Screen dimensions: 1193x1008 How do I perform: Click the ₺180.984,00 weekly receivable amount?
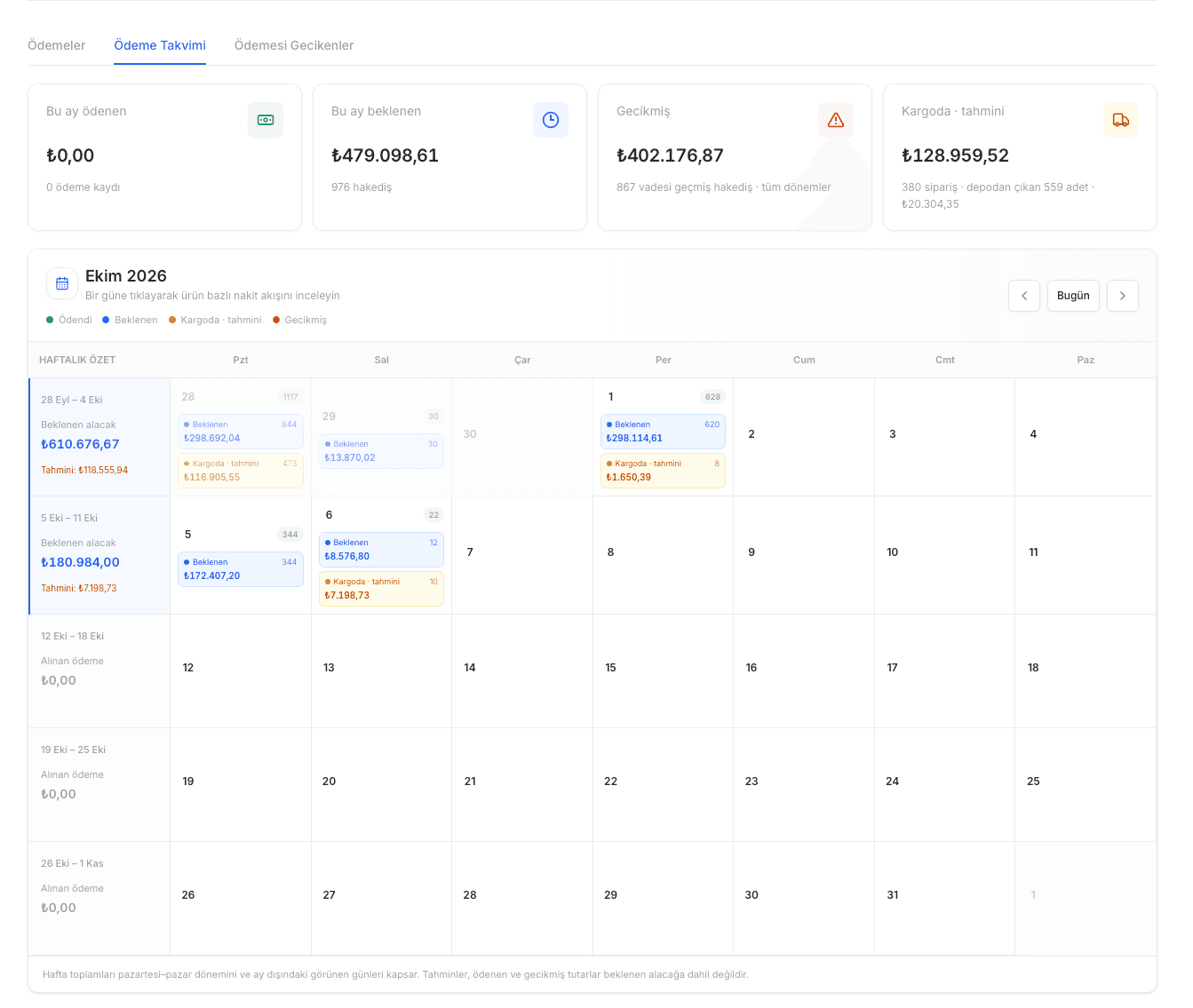pos(80,562)
